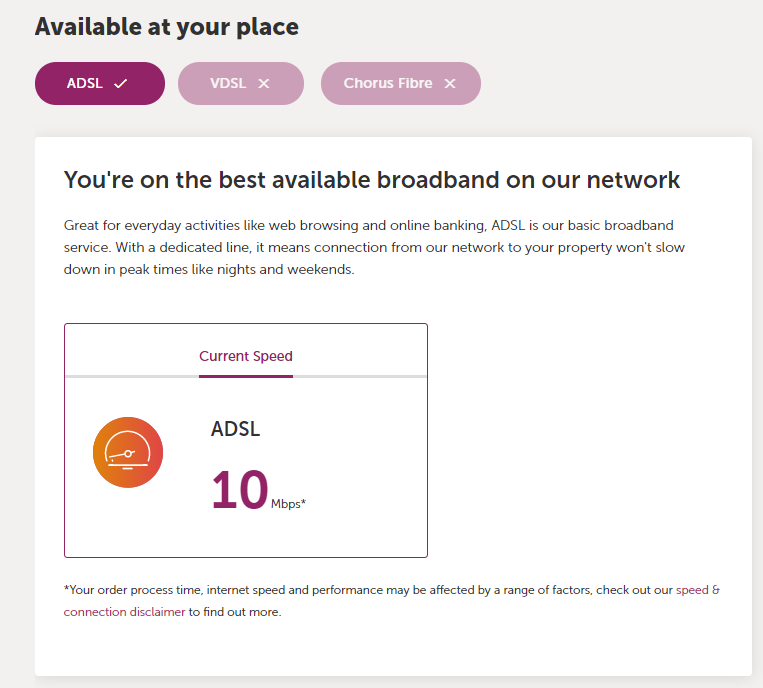Click the X icon on VDSL pill

click(264, 84)
